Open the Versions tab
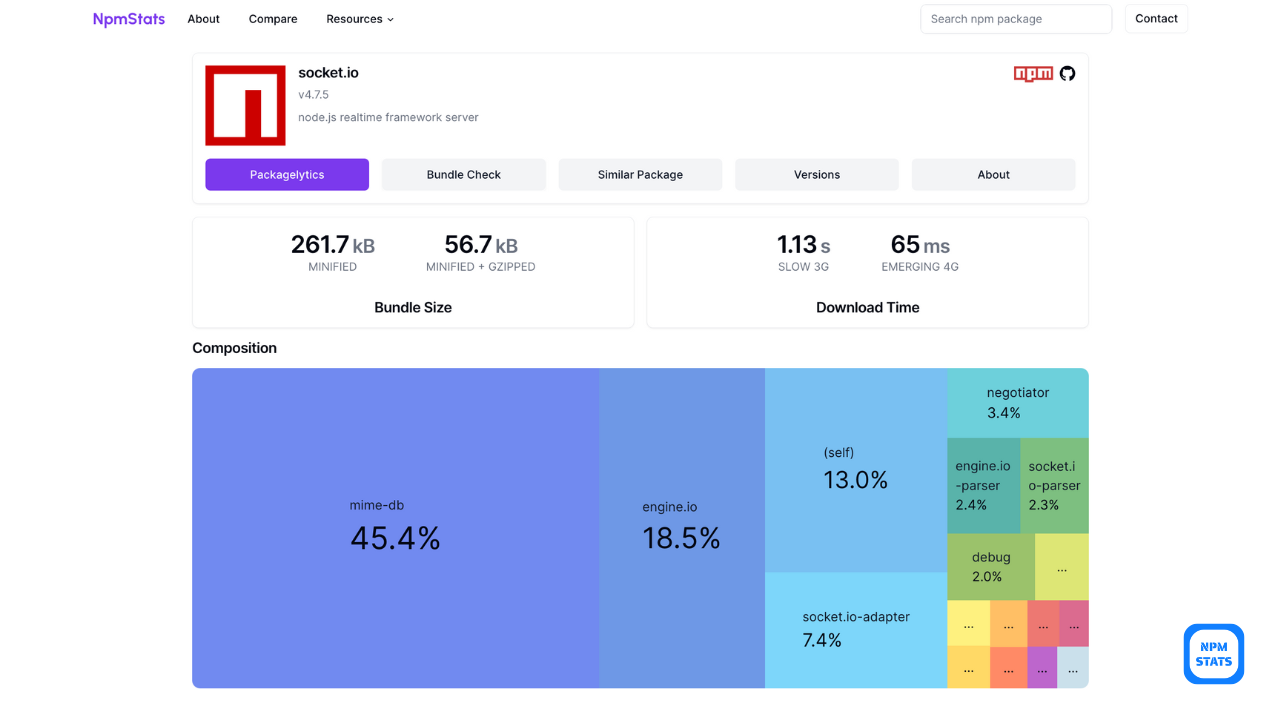Image resolution: width=1280 pixels, height=720 pixels. coord(817,174)
